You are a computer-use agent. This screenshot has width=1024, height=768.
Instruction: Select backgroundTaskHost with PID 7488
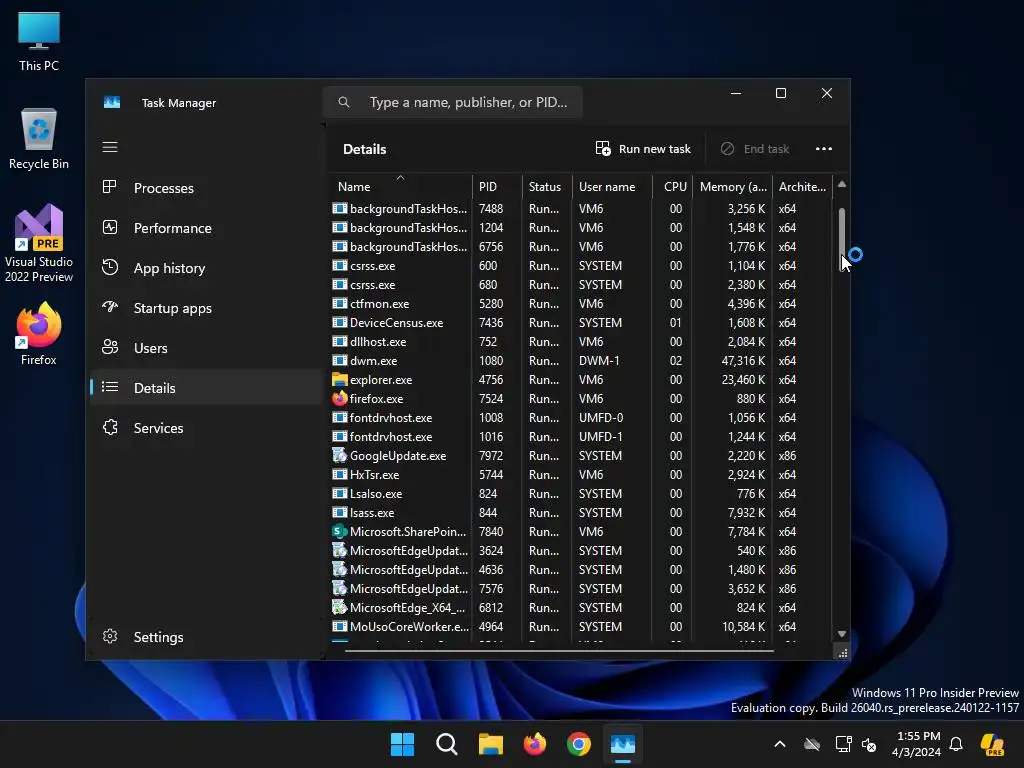581,208
